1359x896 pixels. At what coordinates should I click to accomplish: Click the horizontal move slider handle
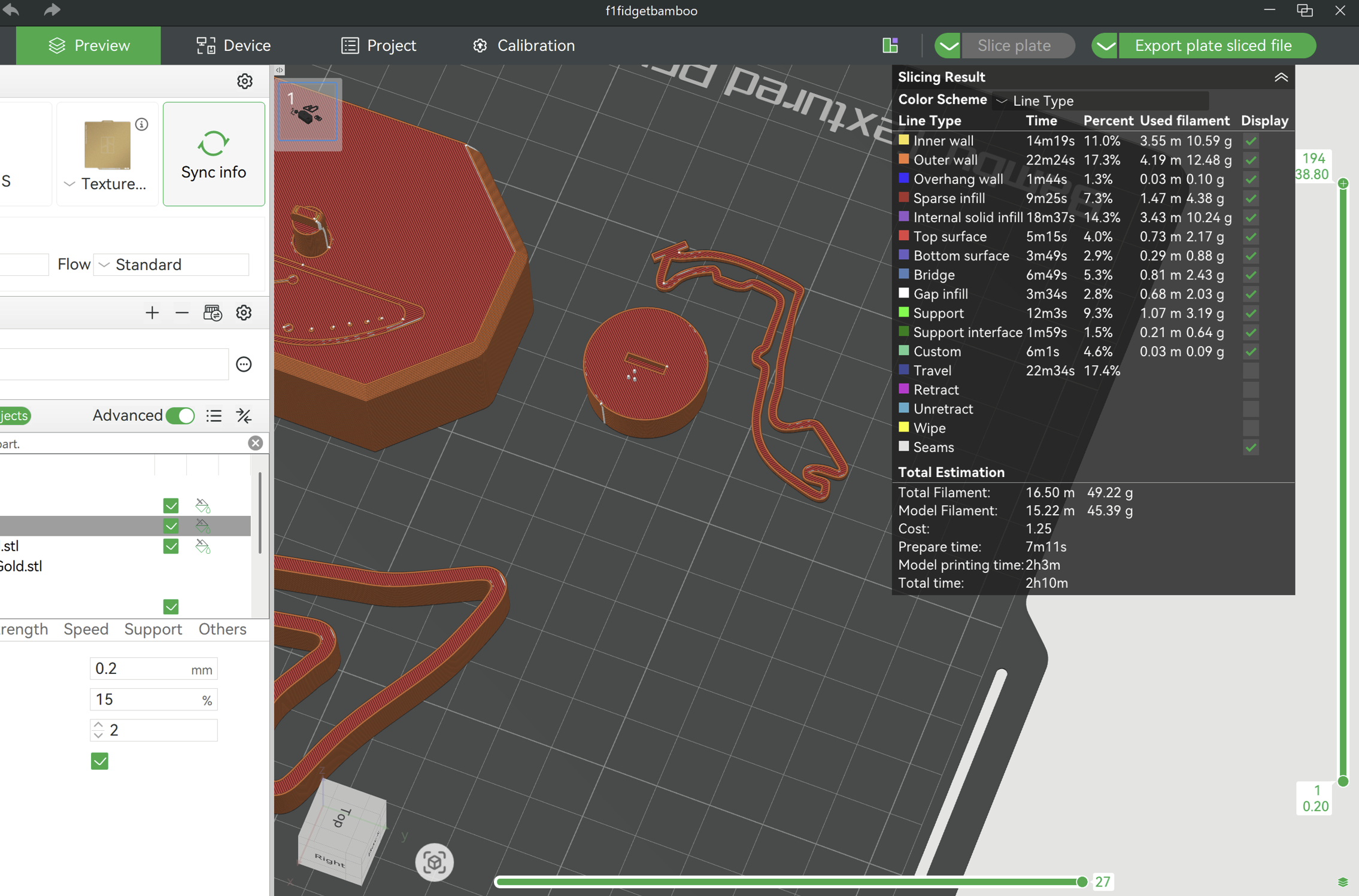pyautogui.click(x=1081, y=882)
